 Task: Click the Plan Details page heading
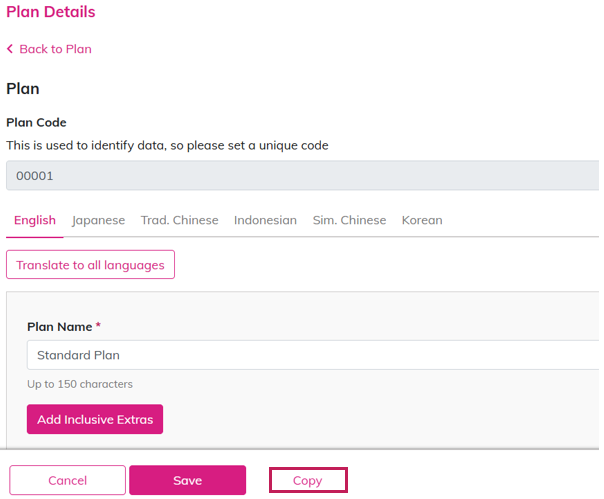click(51, 12)
